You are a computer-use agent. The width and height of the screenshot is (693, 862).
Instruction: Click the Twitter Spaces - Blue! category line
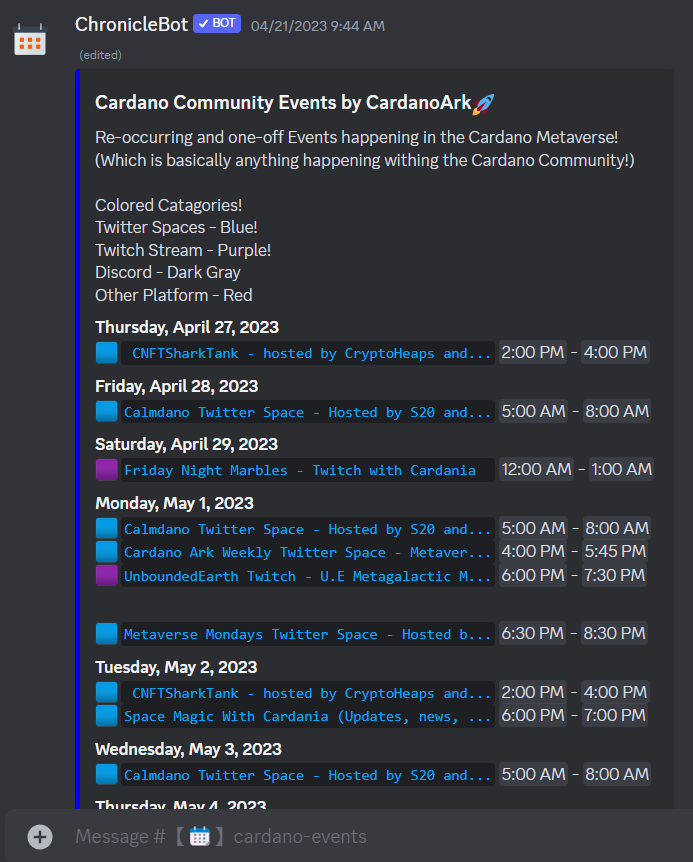(176, 227)
